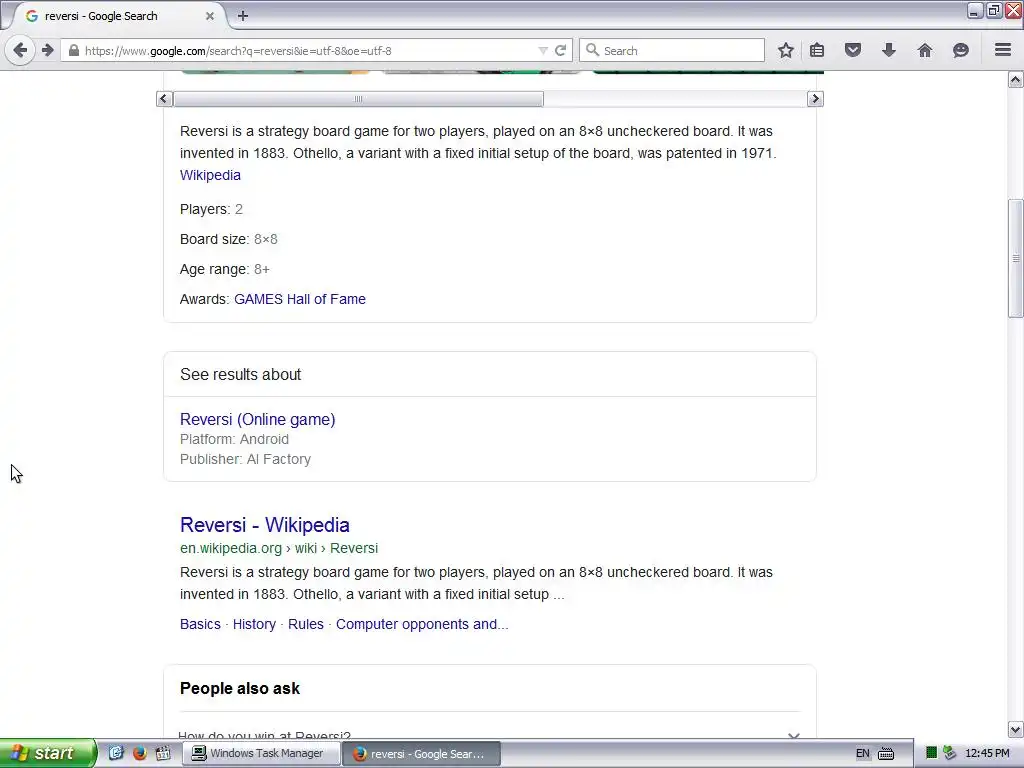The image size is (1024, 768).
Task: Open the Basics sitelink
Action: point(200,624)
